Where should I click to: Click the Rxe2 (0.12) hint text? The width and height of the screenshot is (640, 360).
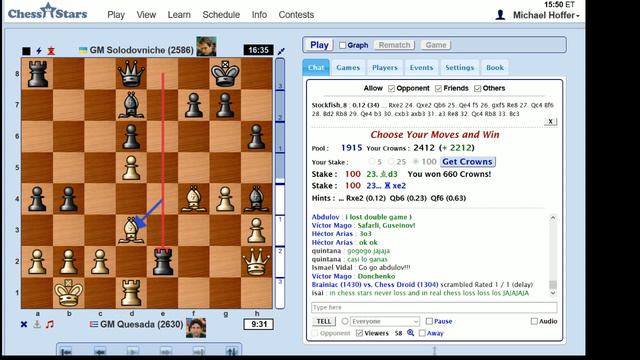(366, 198)
